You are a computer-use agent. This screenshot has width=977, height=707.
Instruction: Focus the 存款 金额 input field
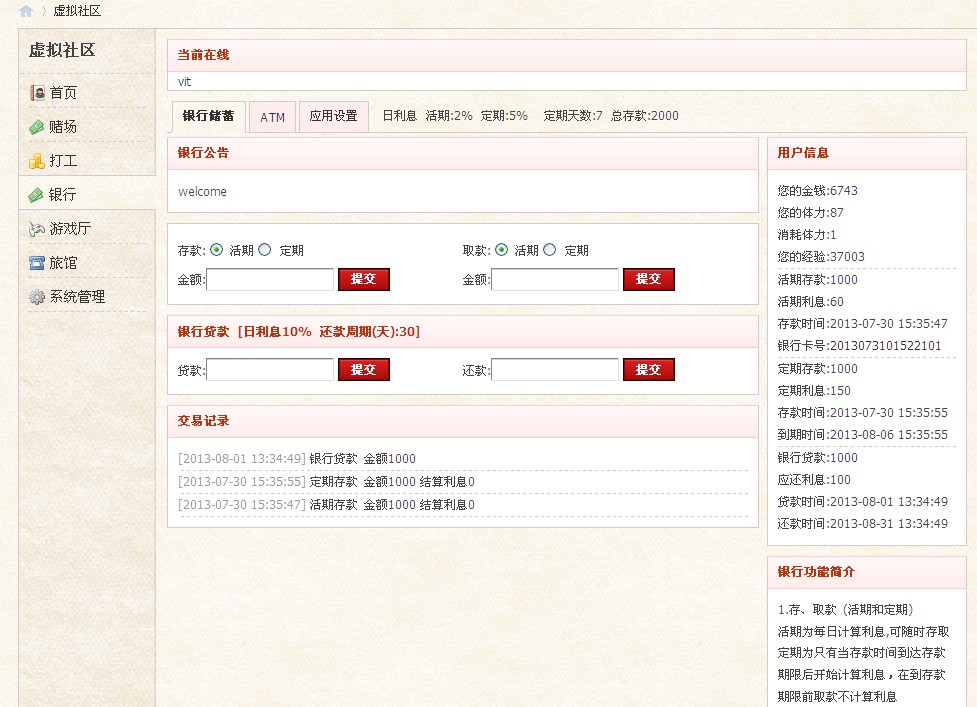pyautogui.click(x=270, y=280)
